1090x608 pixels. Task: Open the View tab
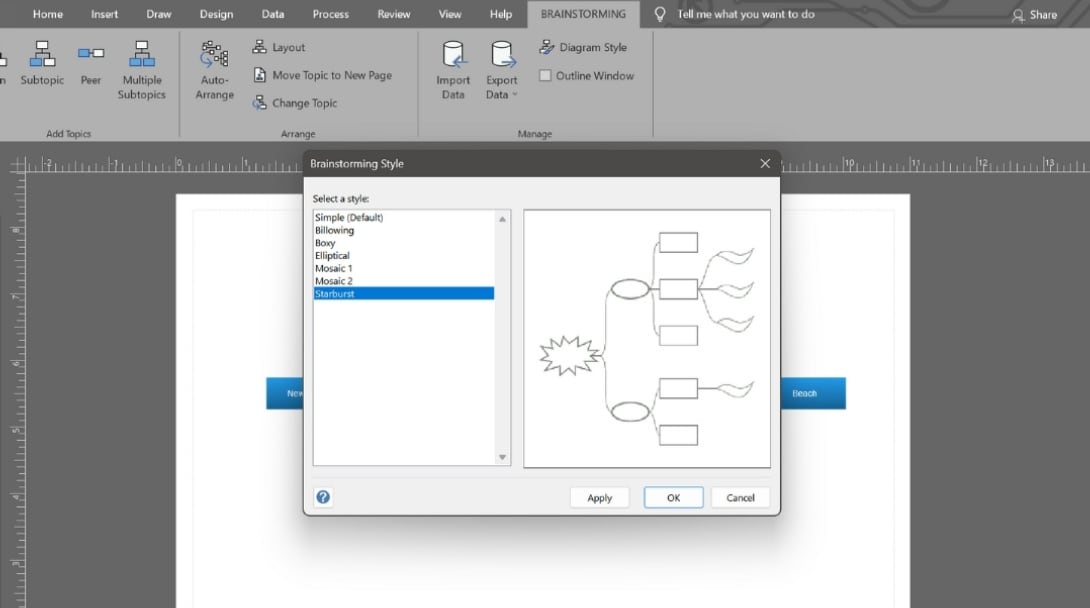coord(450,14)
